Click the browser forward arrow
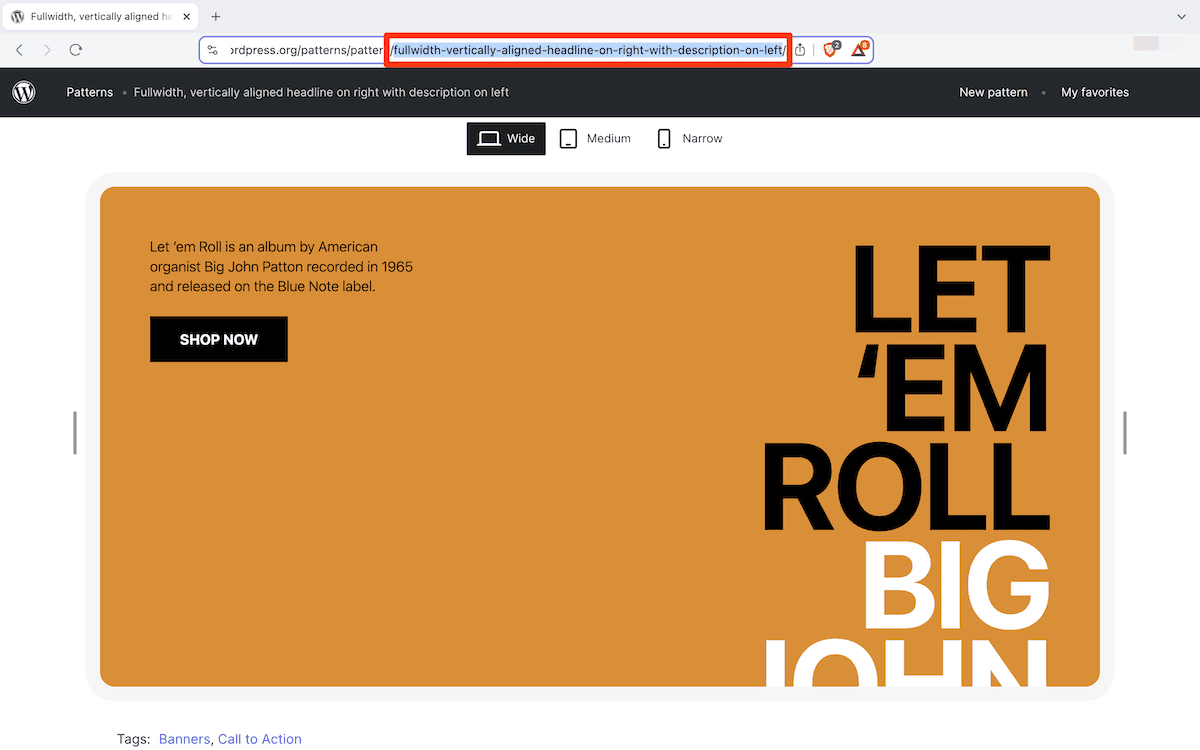The image size is (1200, 750). coord(47,49)
